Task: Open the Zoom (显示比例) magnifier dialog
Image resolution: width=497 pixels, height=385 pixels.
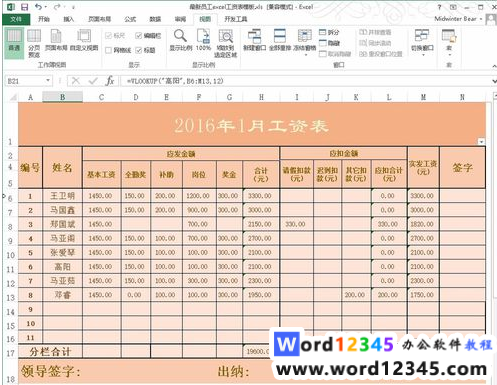Action: coord(180,40)
